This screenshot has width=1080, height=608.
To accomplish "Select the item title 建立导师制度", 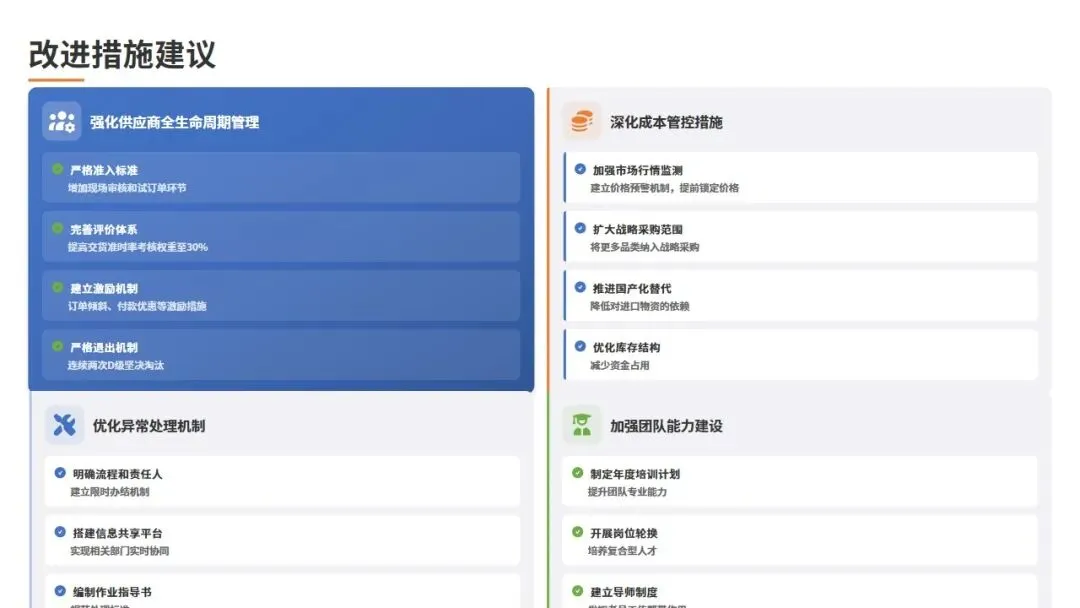I will [x=624, y=592].
